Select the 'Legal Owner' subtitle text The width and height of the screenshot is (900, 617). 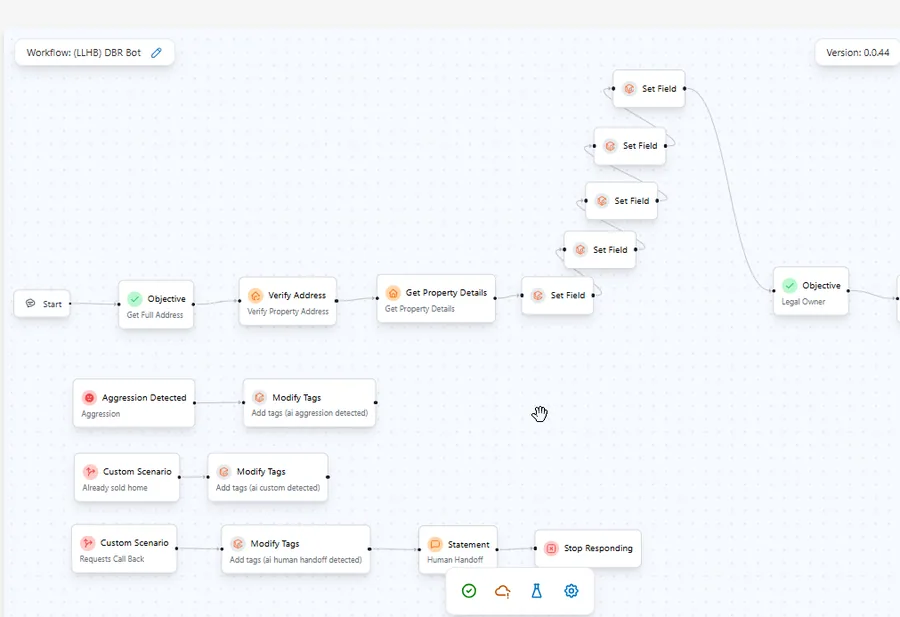coord(803,302)
